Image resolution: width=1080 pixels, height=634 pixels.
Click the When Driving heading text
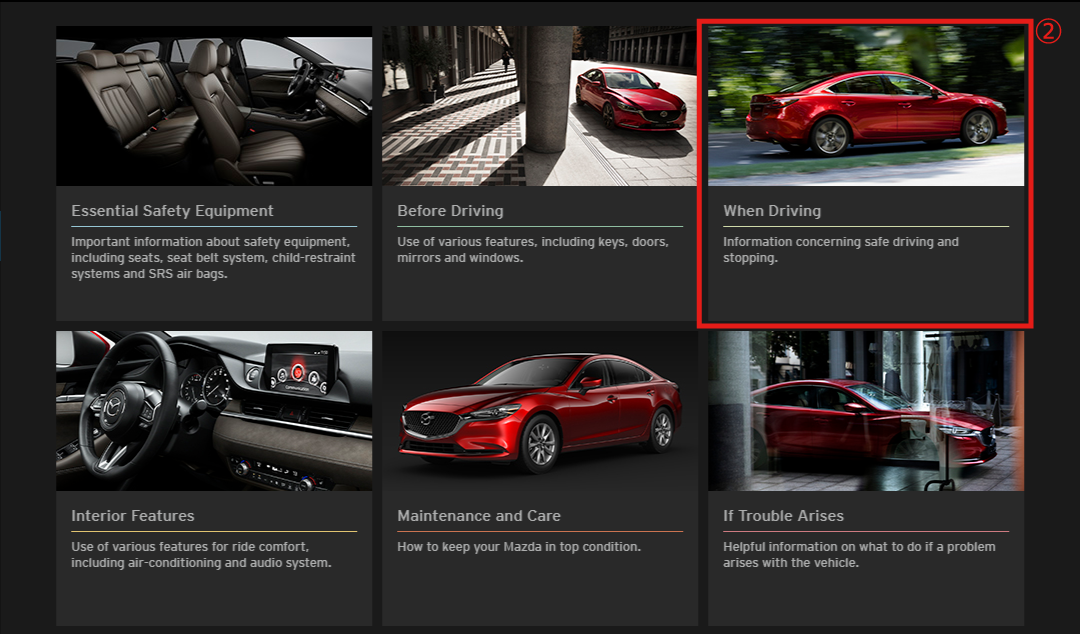772,211
